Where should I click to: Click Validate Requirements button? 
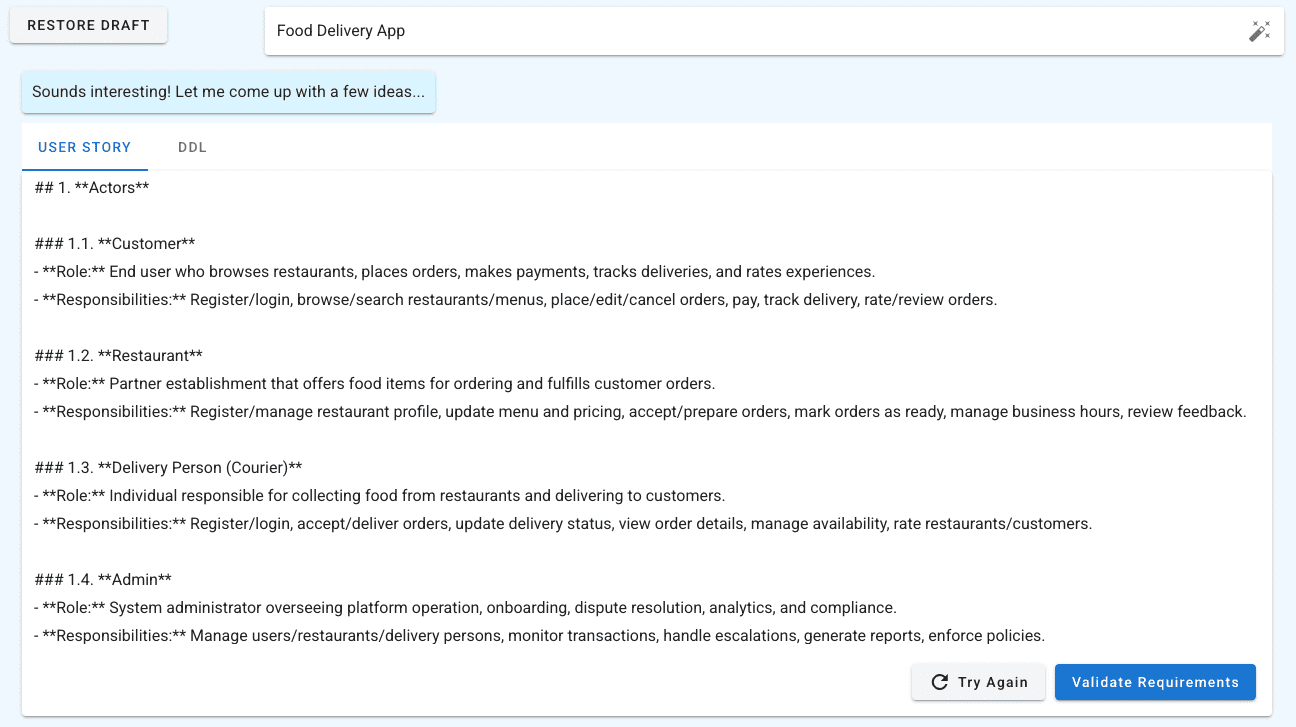click(x=1155, y=682)
